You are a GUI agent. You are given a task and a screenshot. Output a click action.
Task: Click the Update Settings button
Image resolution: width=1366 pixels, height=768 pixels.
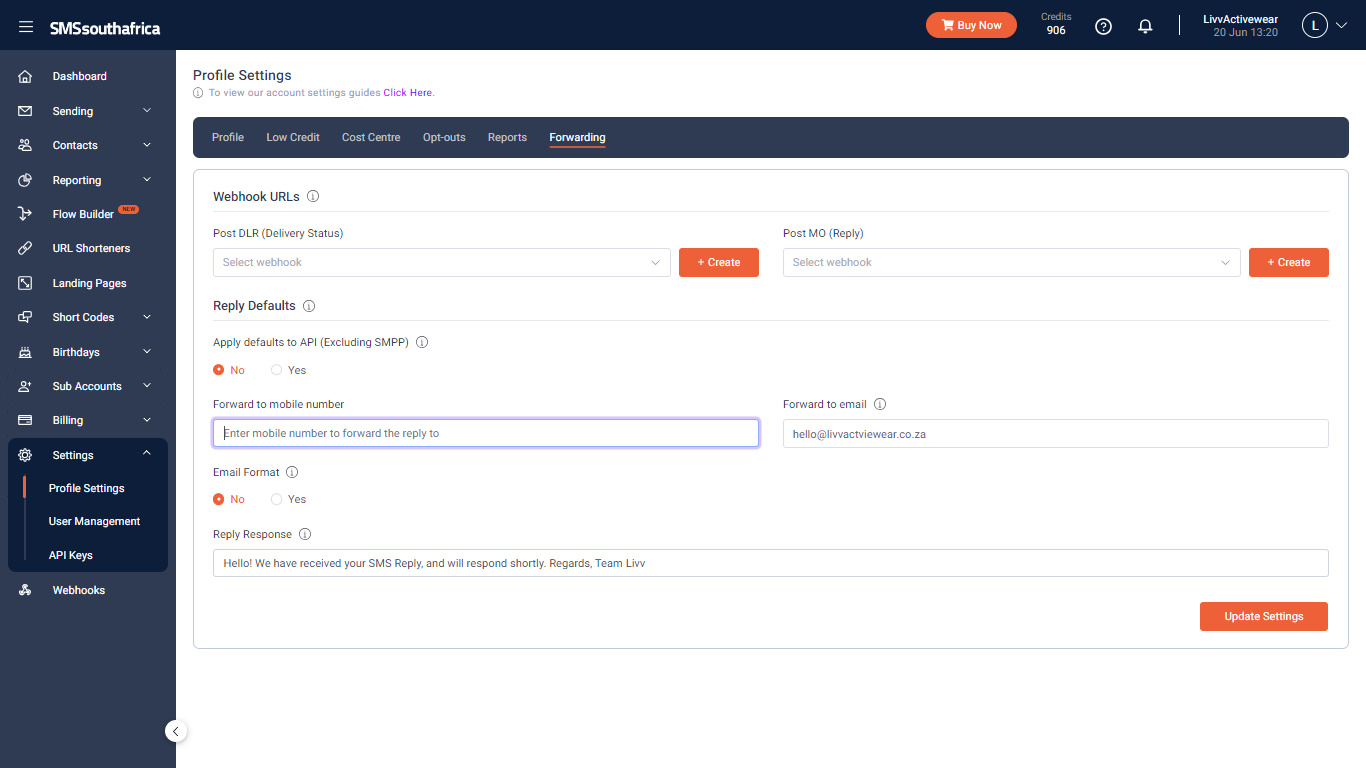1264,616
